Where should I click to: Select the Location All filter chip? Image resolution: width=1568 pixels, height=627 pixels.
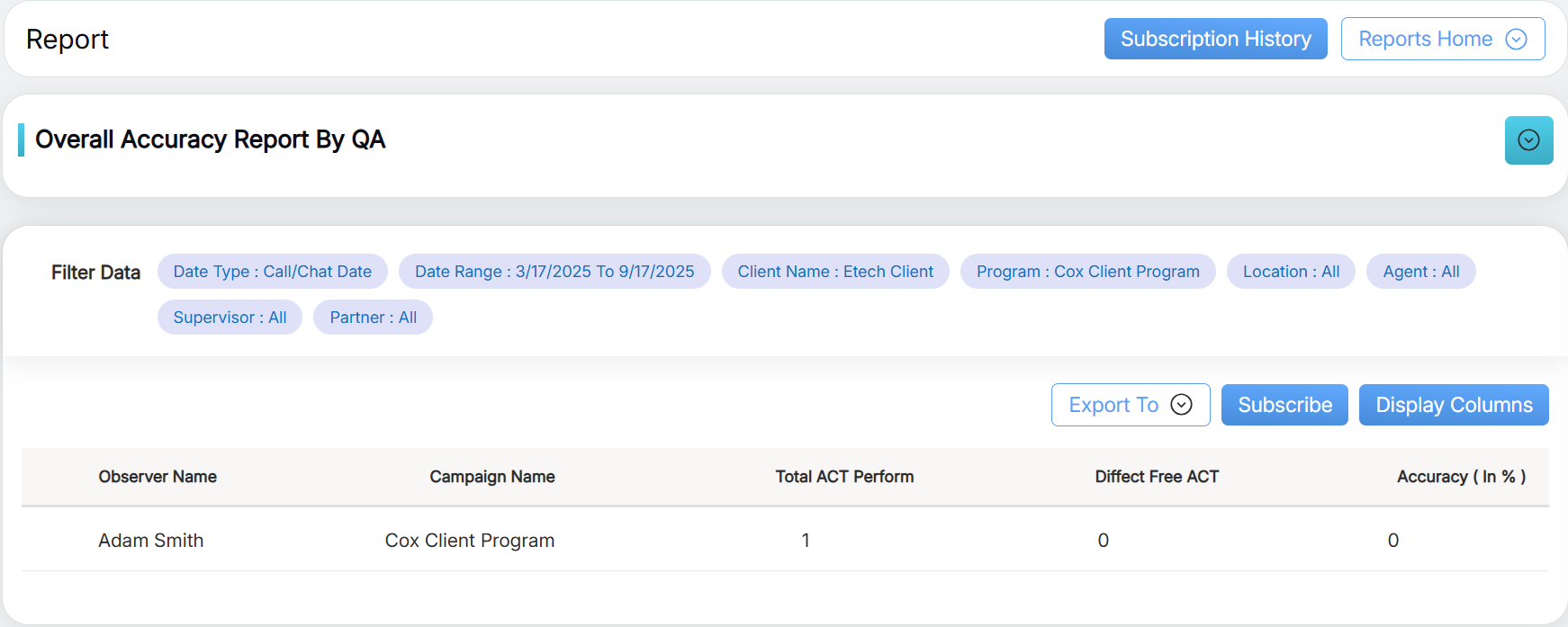pyautogui.click(x=1291, y=272)
